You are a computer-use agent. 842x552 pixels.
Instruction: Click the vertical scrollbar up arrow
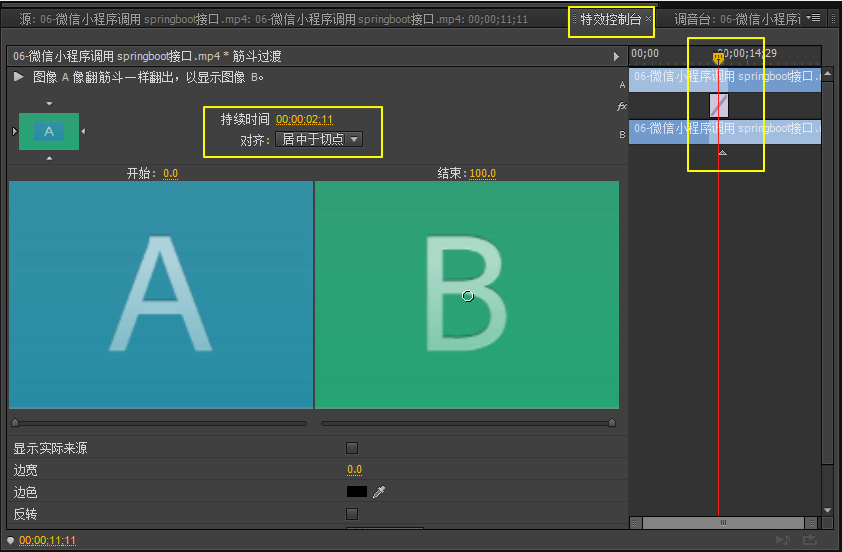coord(828,74)
